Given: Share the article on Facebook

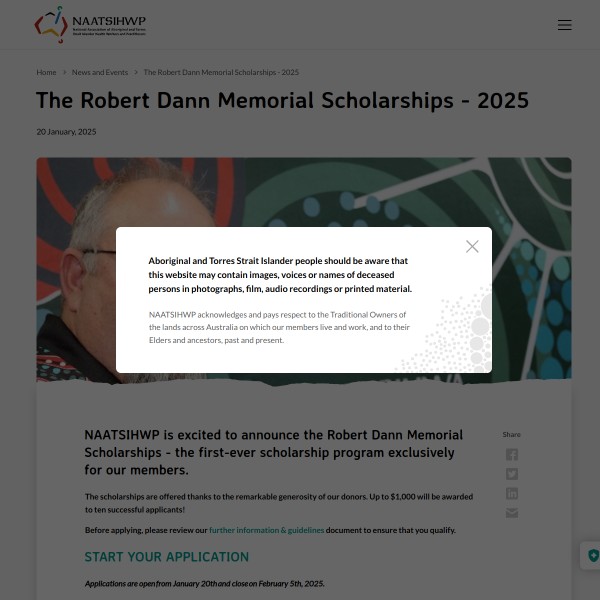Looking at the screenshot, I should (x=512, y=454).
